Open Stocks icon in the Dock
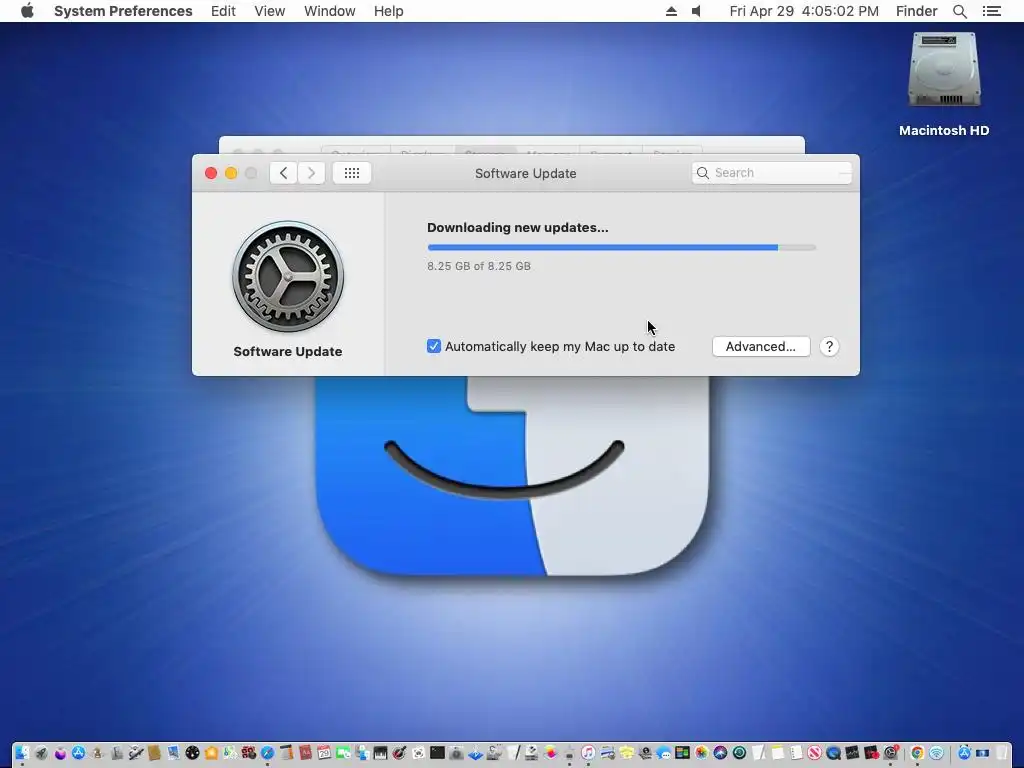The width and height of the screenshot is (1024, 768). (x=852, y=753)
